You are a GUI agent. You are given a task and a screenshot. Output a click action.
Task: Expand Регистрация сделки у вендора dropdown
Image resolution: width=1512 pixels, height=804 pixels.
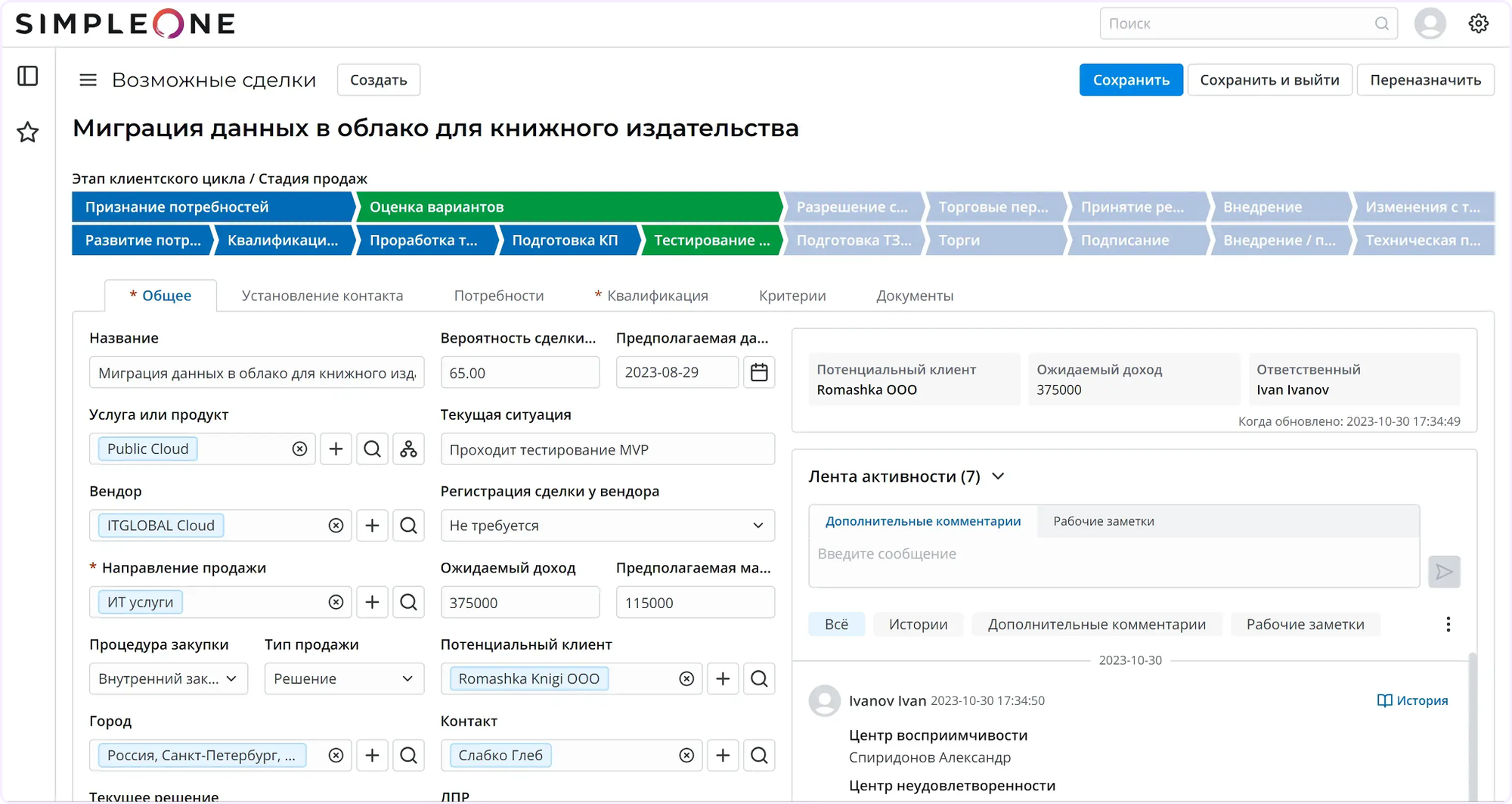point(608,526)
